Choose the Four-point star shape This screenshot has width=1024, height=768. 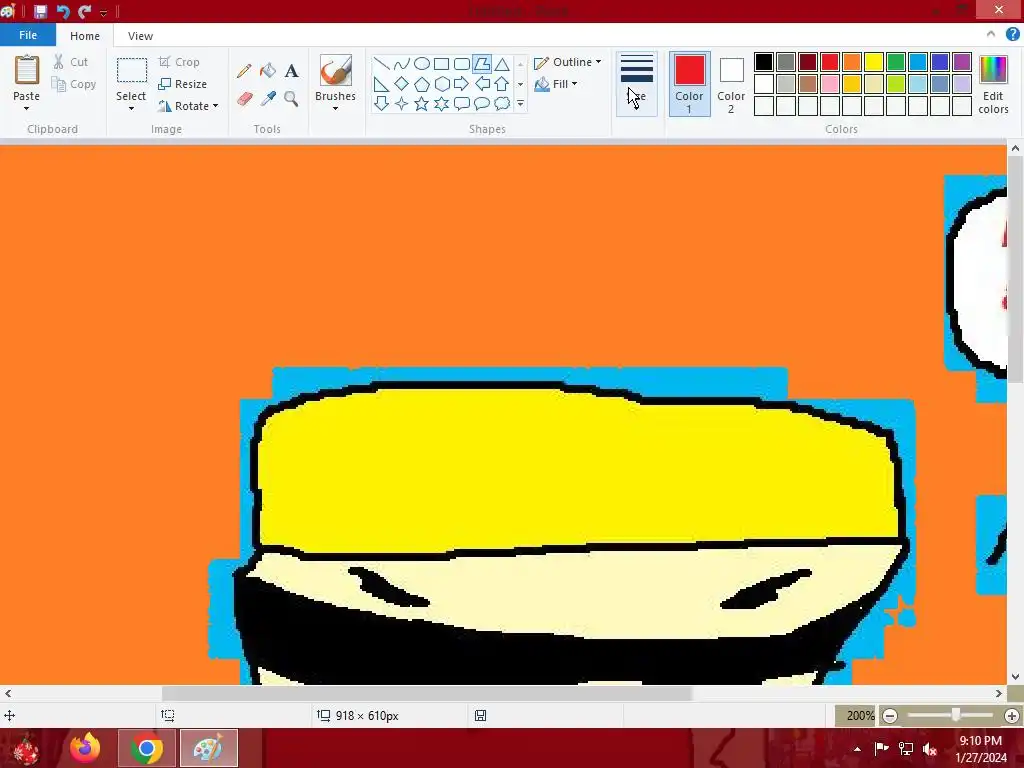pos(402,103)
